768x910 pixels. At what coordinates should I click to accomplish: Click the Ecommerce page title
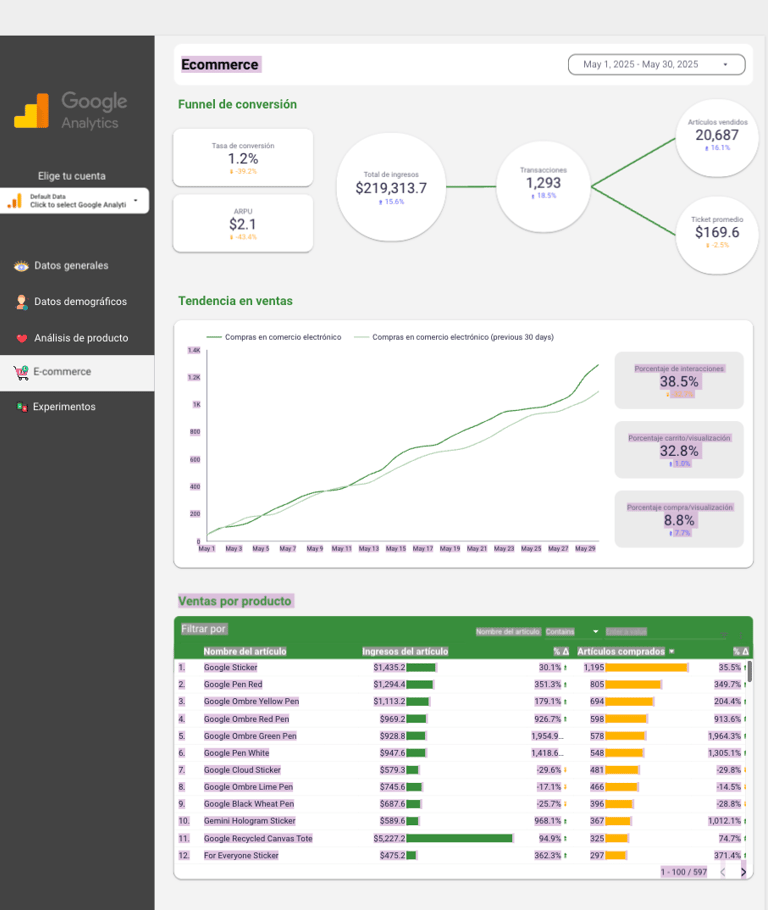pos(220,64)
